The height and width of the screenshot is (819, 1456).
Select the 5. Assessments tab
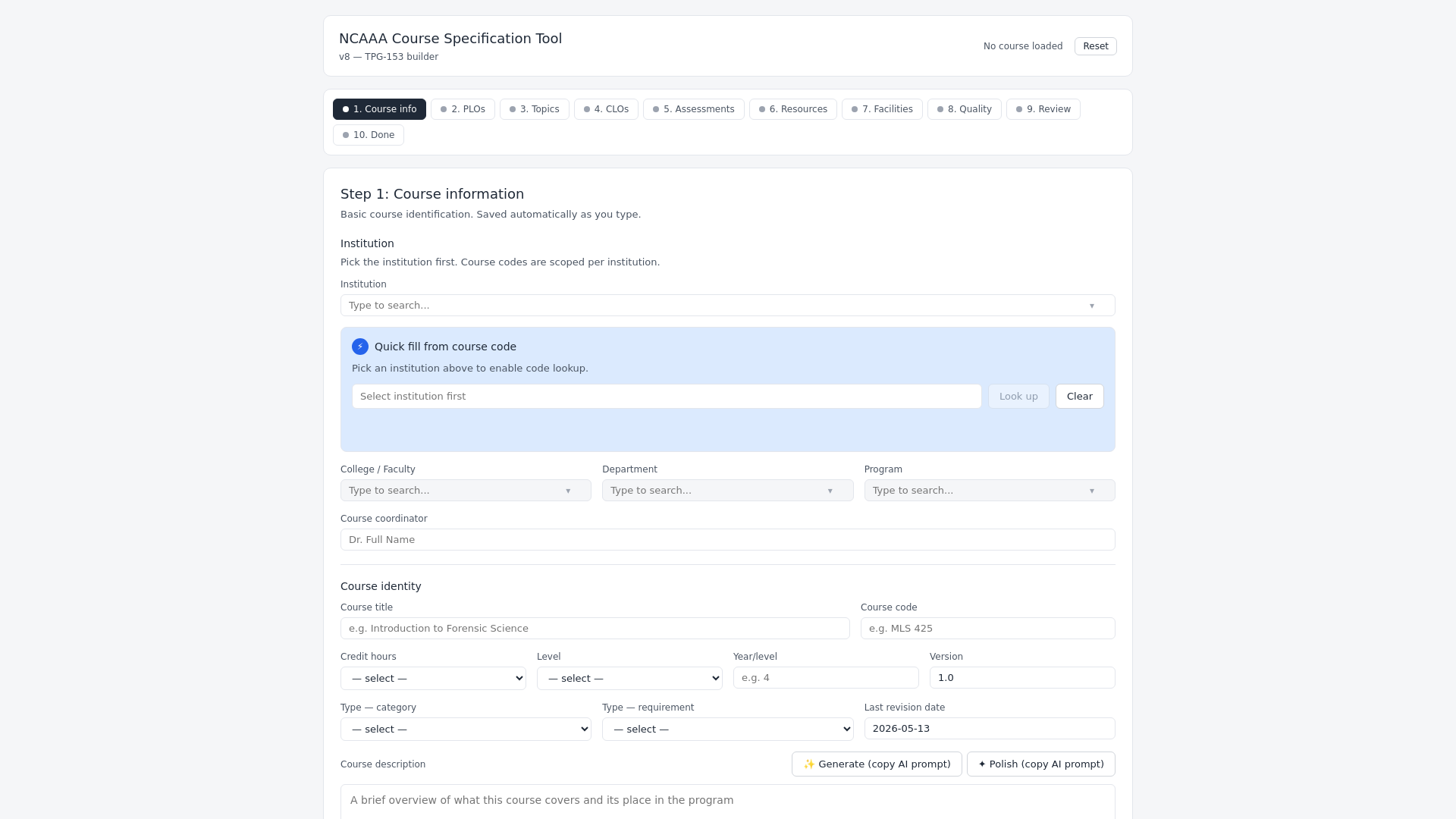(693, 109)
